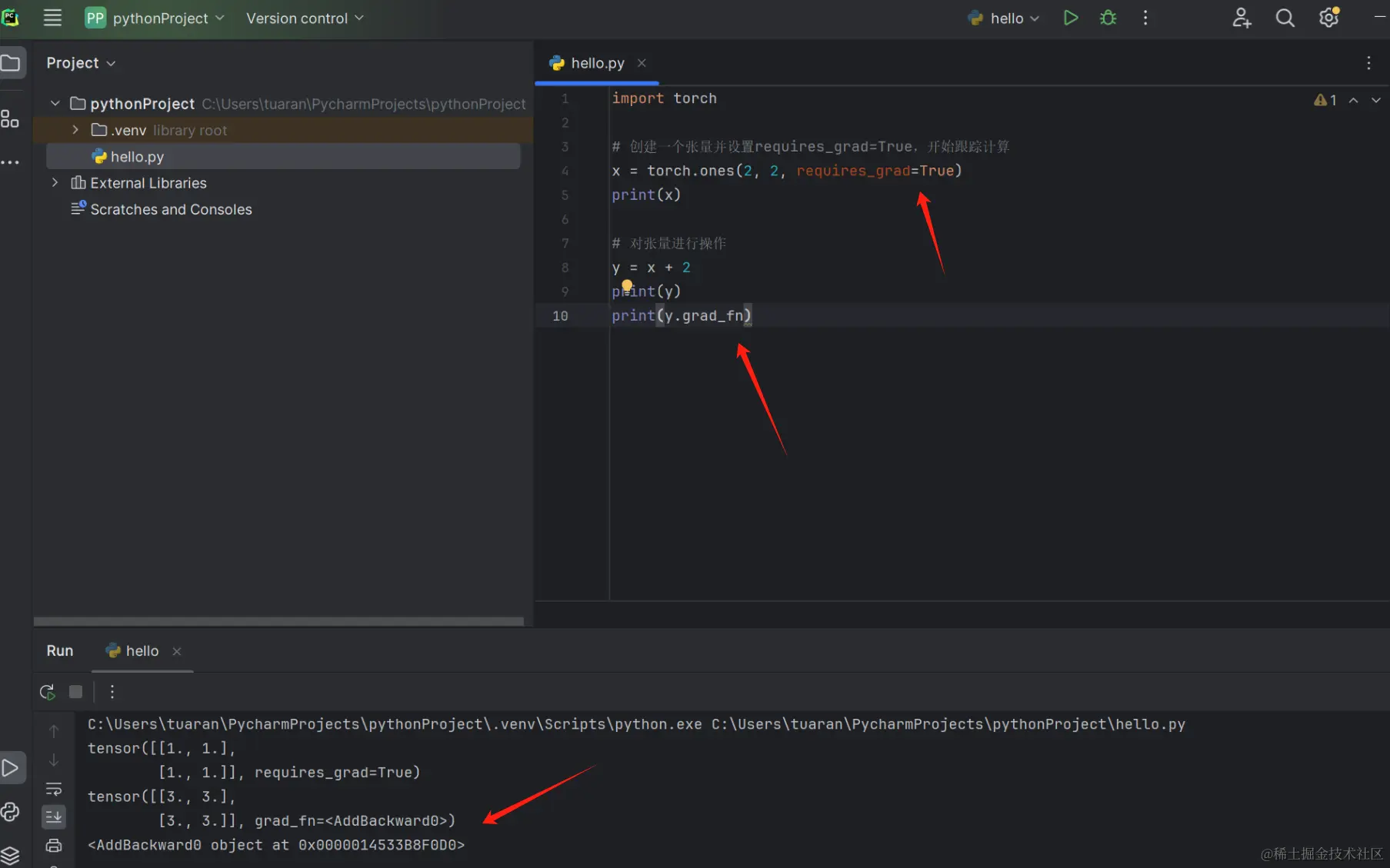Jump up the stack trace arrow
This screenshot has height=868, width=1390.
click(x=54, y=731)
